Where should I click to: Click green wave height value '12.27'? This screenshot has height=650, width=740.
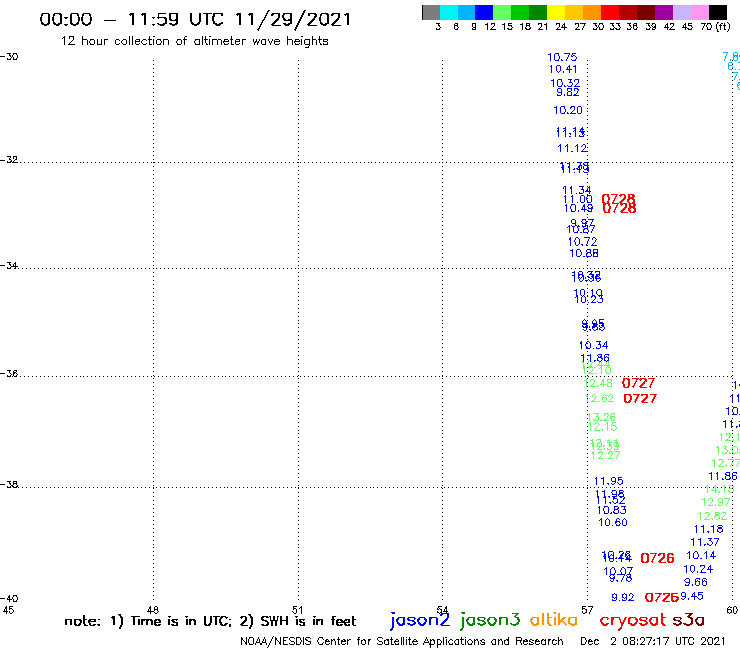[605, 455]
